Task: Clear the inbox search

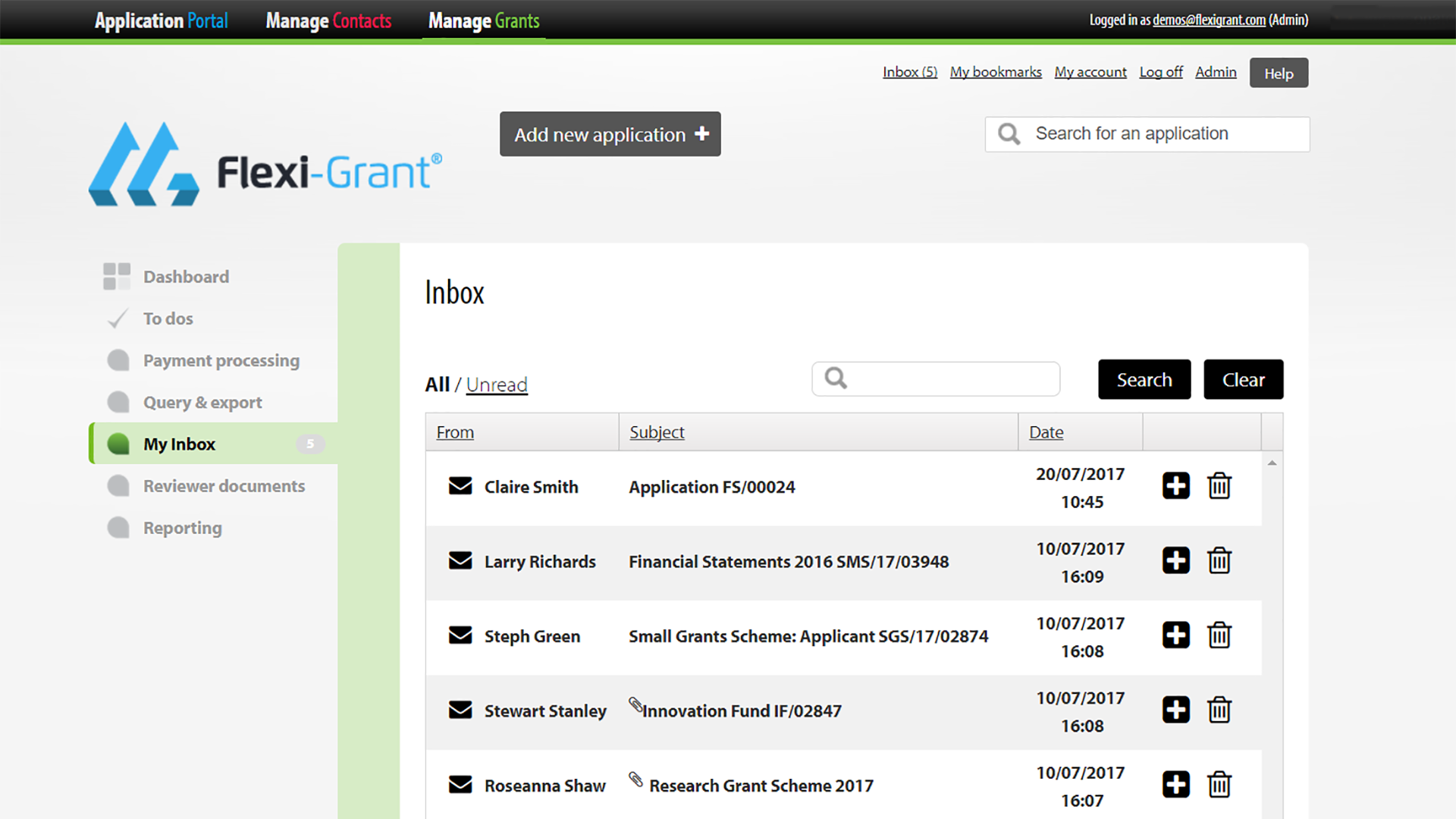Action: coord(1243,379)
